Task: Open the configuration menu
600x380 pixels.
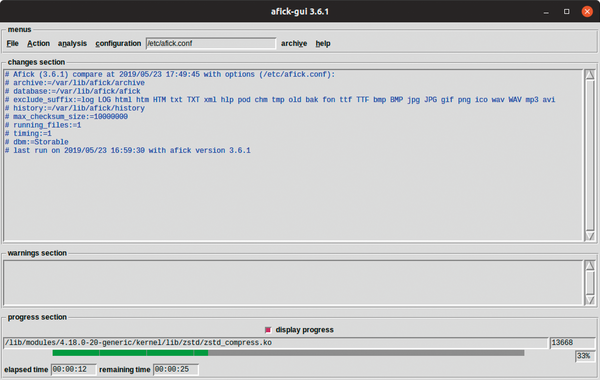Action: coord(118,44)
